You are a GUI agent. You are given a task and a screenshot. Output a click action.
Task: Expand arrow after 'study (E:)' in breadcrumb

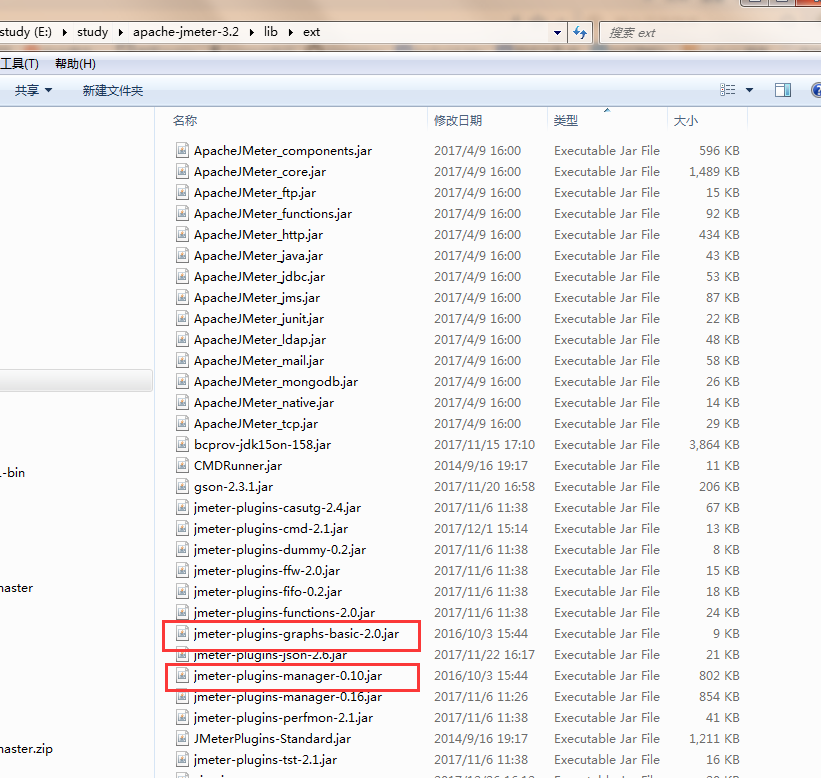pyautogui.click(x=65, y=32)
